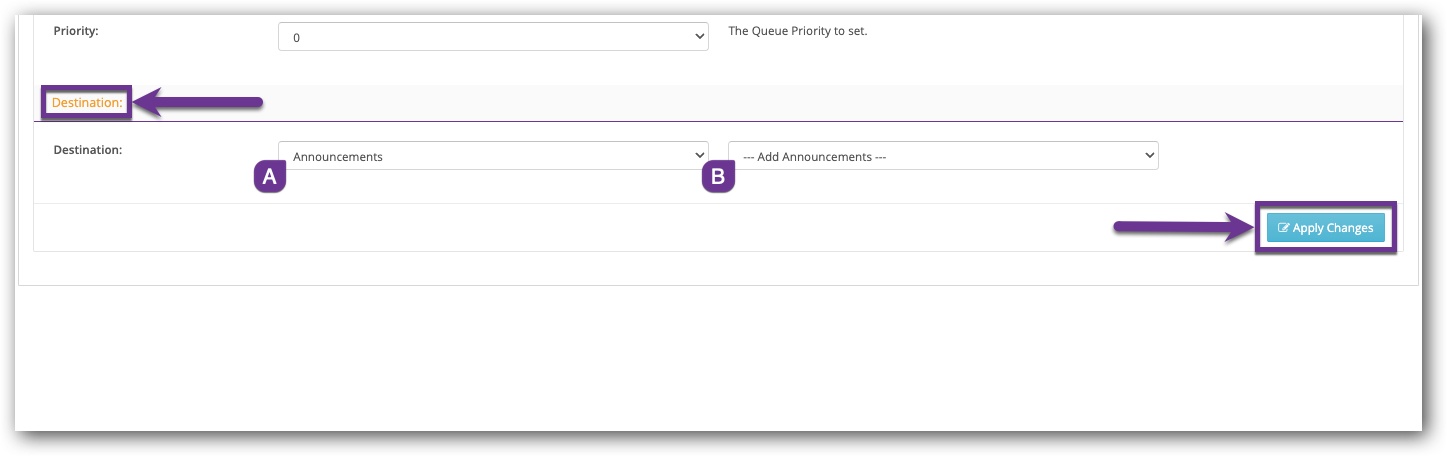Click the Add Announcements dropdown chevron
Screen dimensions: 1447x456
[1147, 156]
